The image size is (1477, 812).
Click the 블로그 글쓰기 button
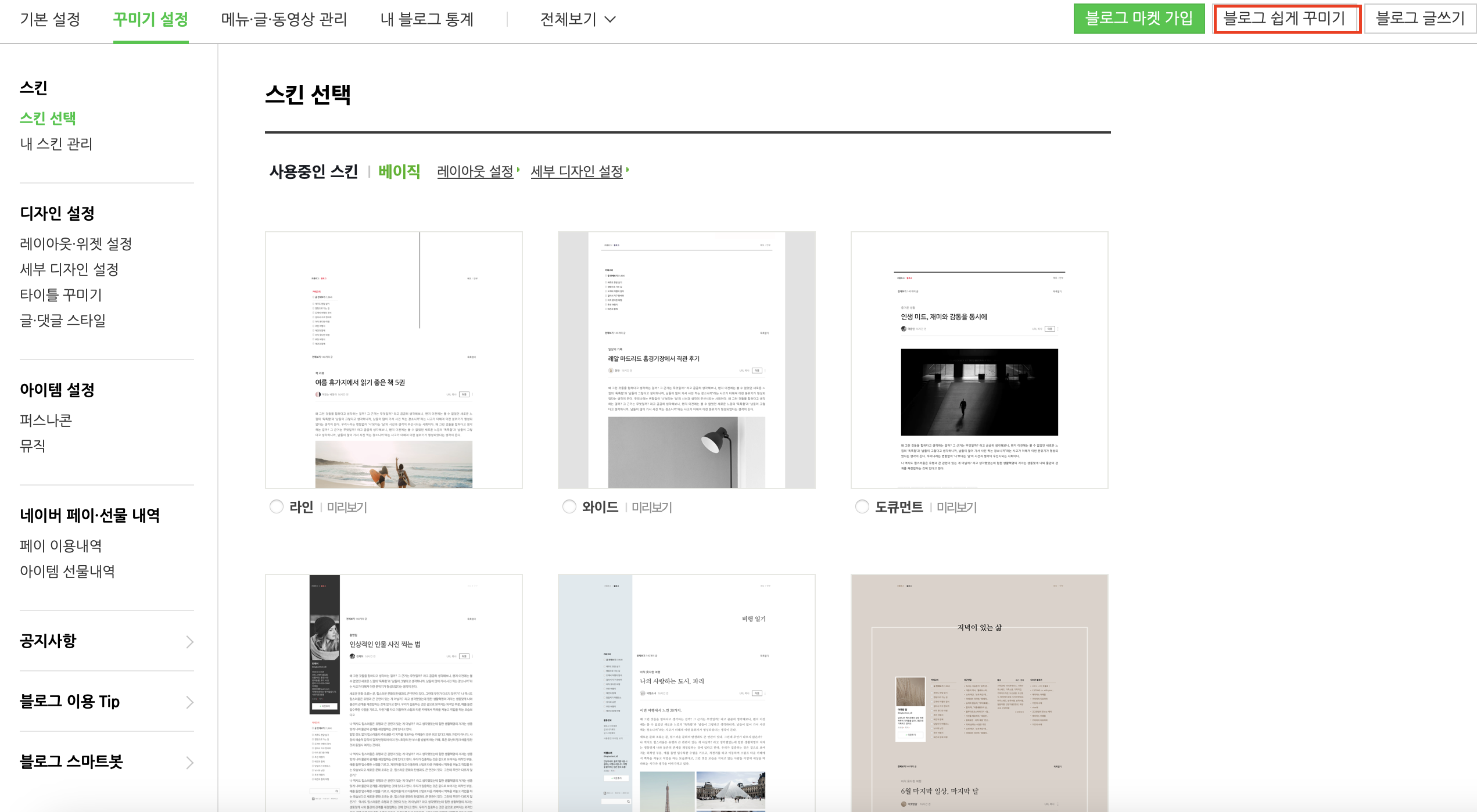(x=1419, y=19)
